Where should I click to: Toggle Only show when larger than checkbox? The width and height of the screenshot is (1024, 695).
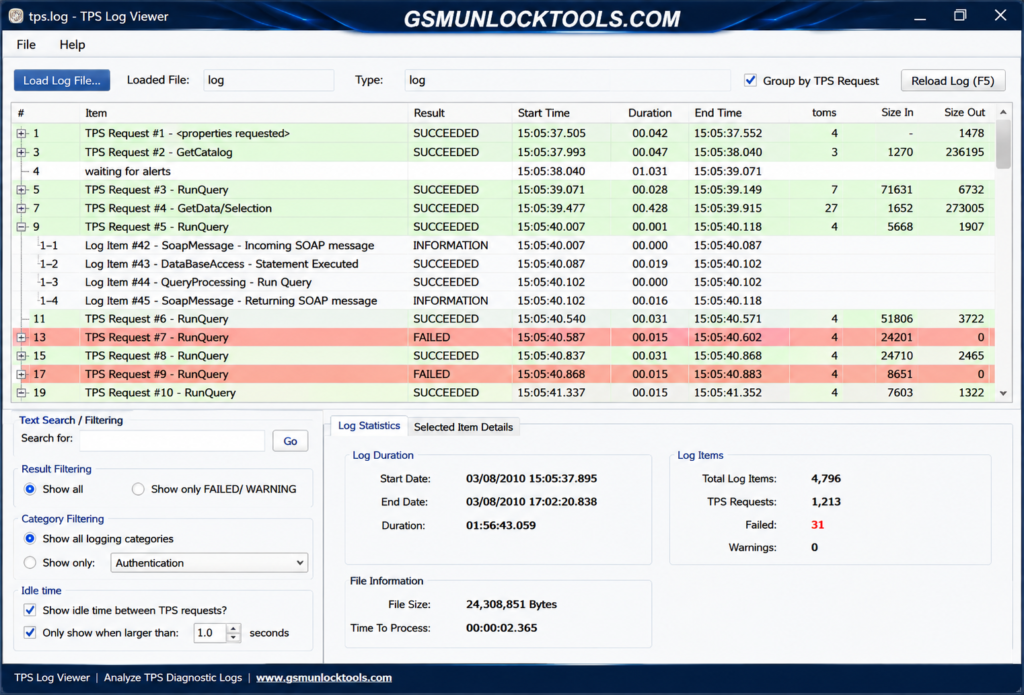[30, 632]
